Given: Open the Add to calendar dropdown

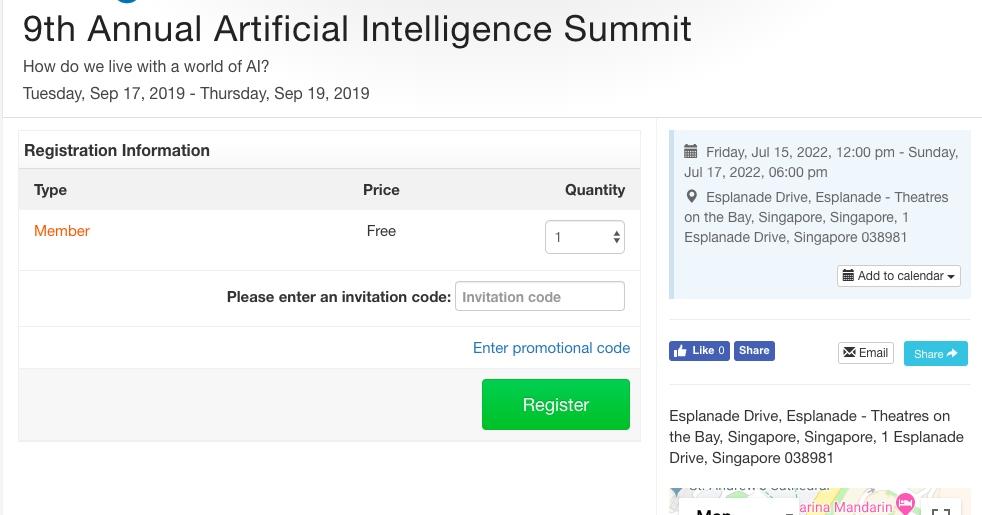Looking at the screenshot, I should (899, 276).
